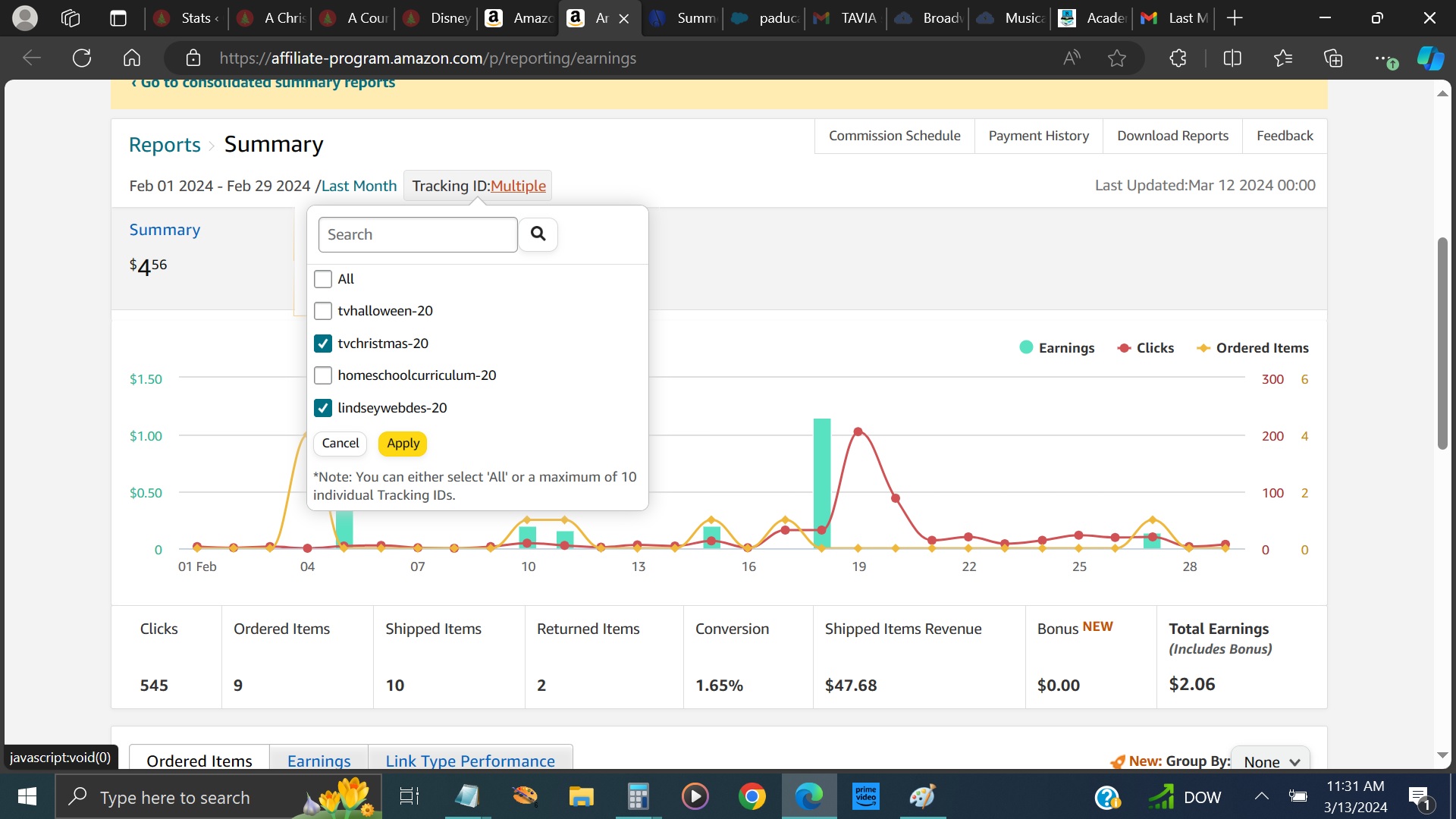Switch to the Earnings tab

[x=318, y=760]
